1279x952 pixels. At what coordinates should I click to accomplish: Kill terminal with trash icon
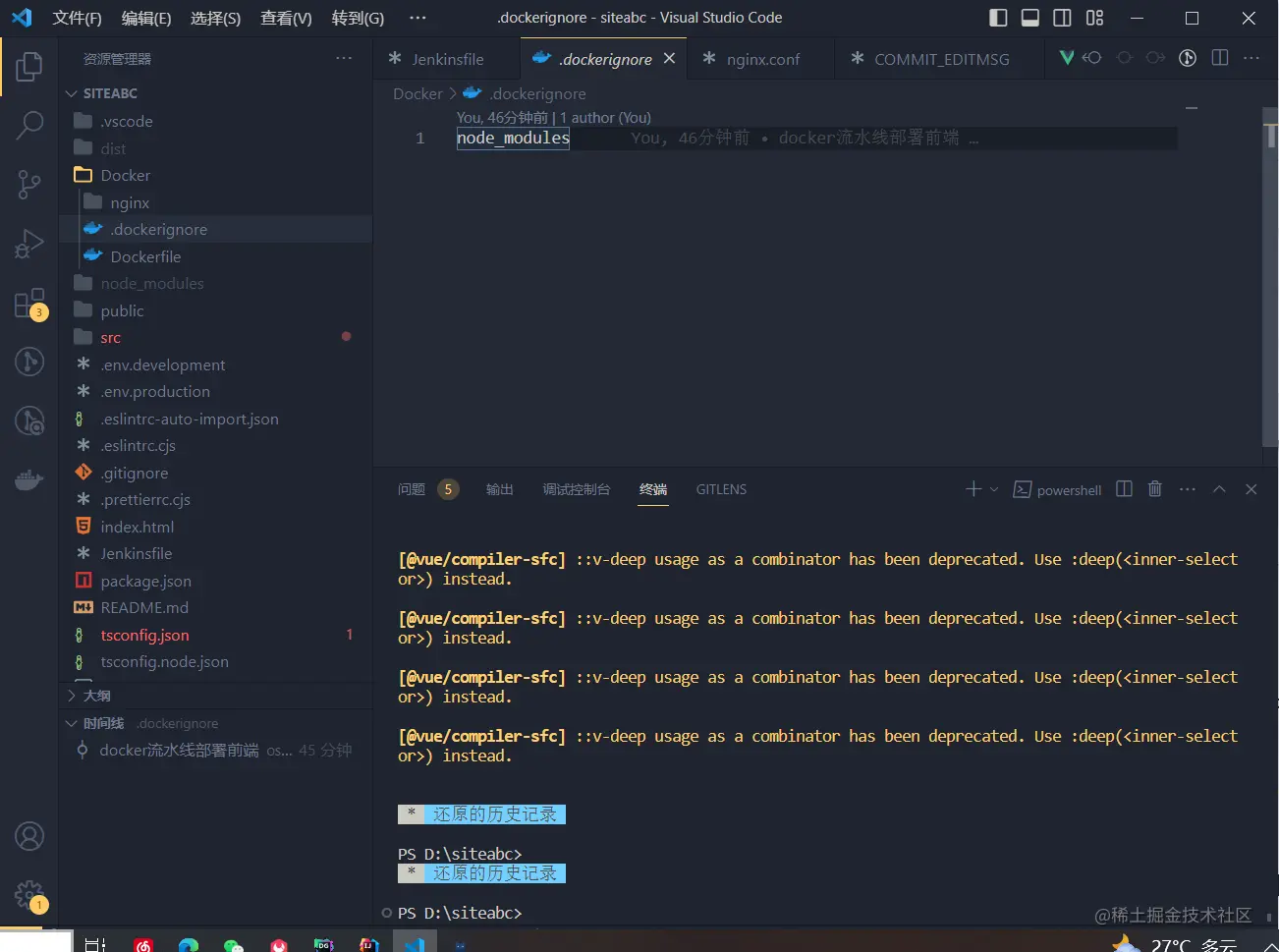[x=1155, y=489]
